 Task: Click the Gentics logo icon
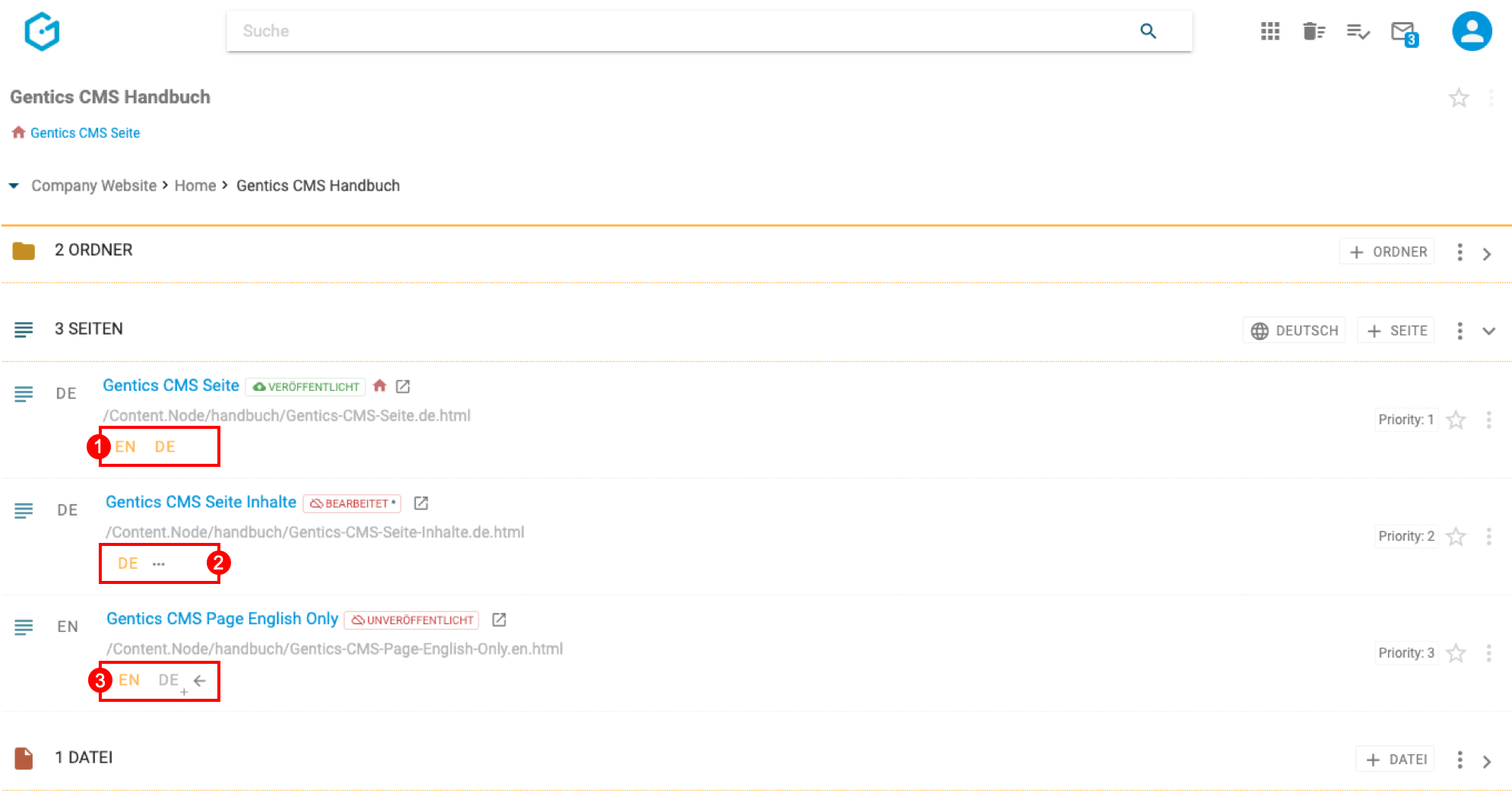click(x=42, y=31)
